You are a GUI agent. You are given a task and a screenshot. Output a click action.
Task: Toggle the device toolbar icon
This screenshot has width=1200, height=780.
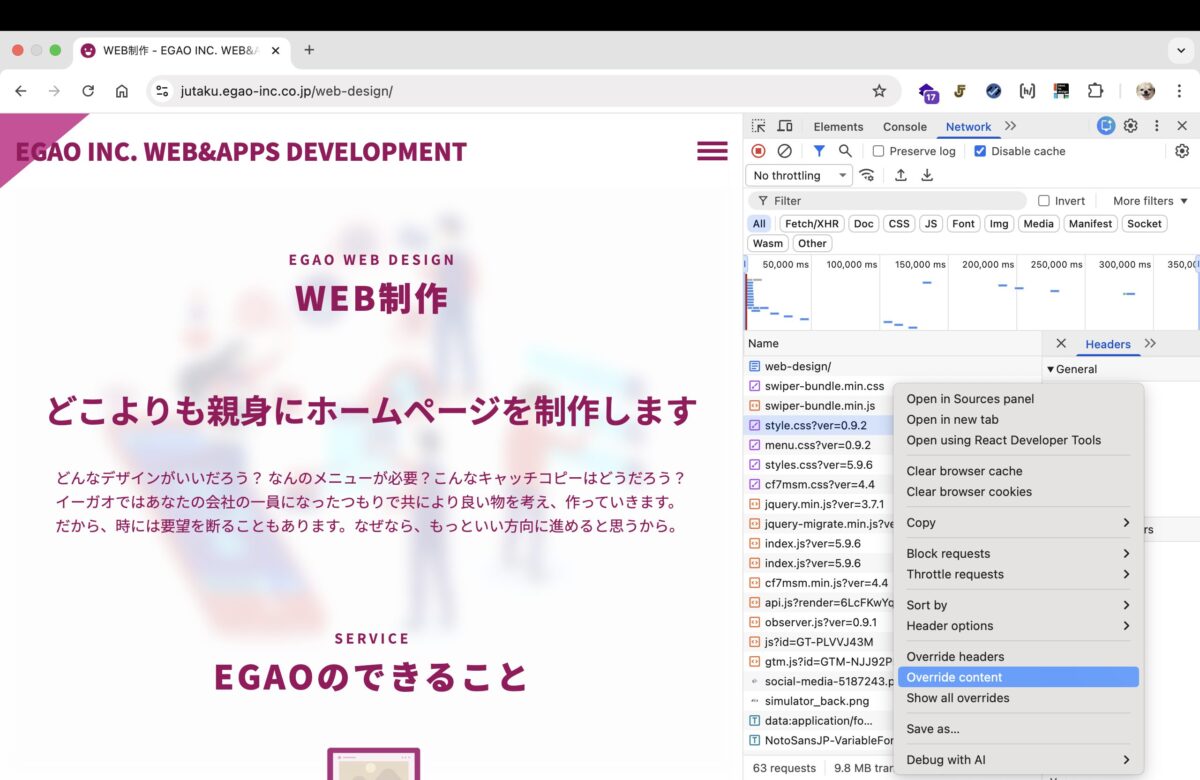coord(785,126)
